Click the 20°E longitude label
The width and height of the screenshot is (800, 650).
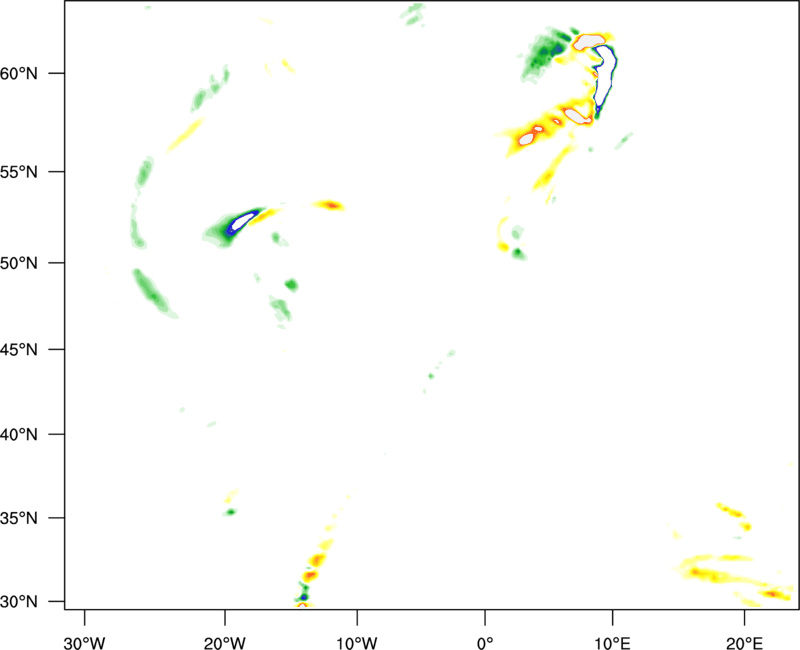click(744, 643)
